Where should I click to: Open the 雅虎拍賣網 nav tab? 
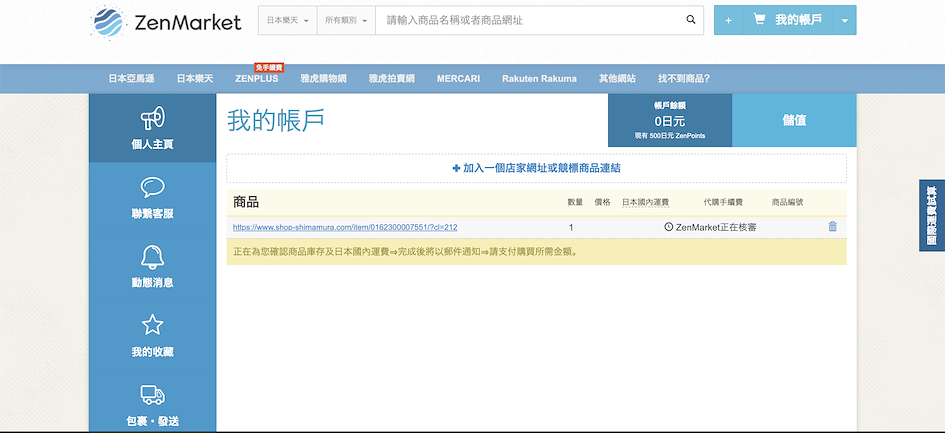click(392, 78)
